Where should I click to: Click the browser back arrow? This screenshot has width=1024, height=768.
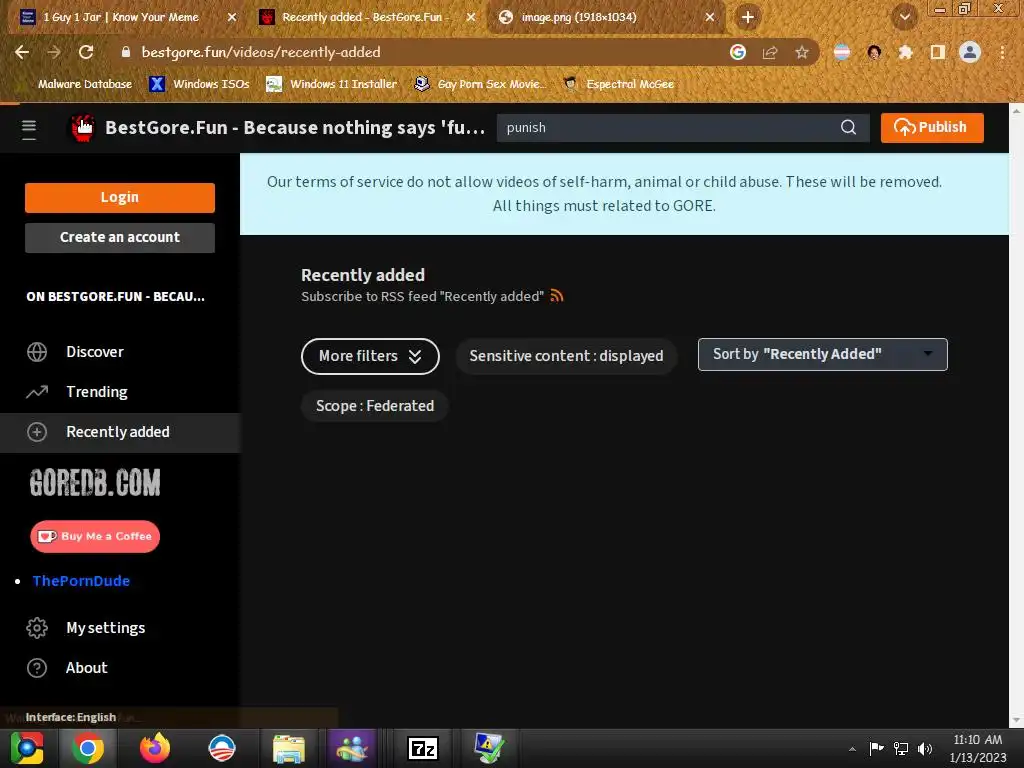click(x=22, y=52)
